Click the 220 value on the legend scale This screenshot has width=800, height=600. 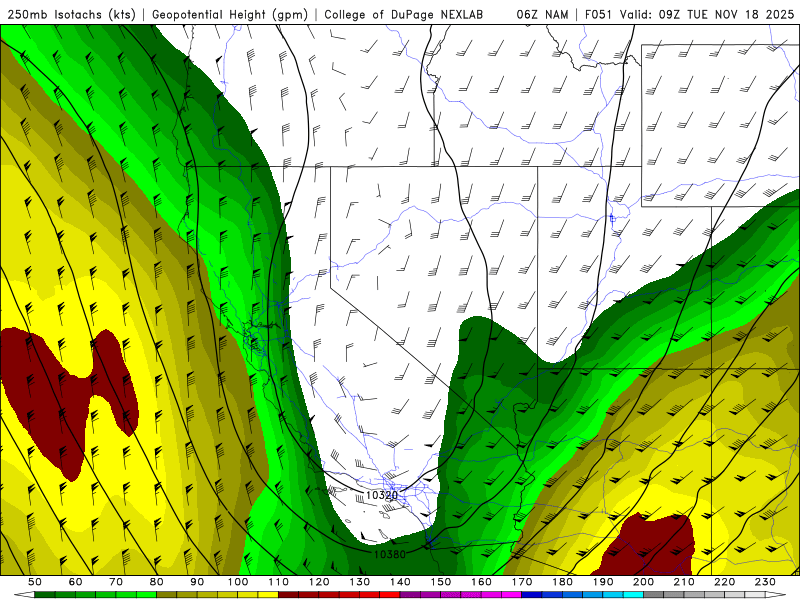[x=725, y=582]
